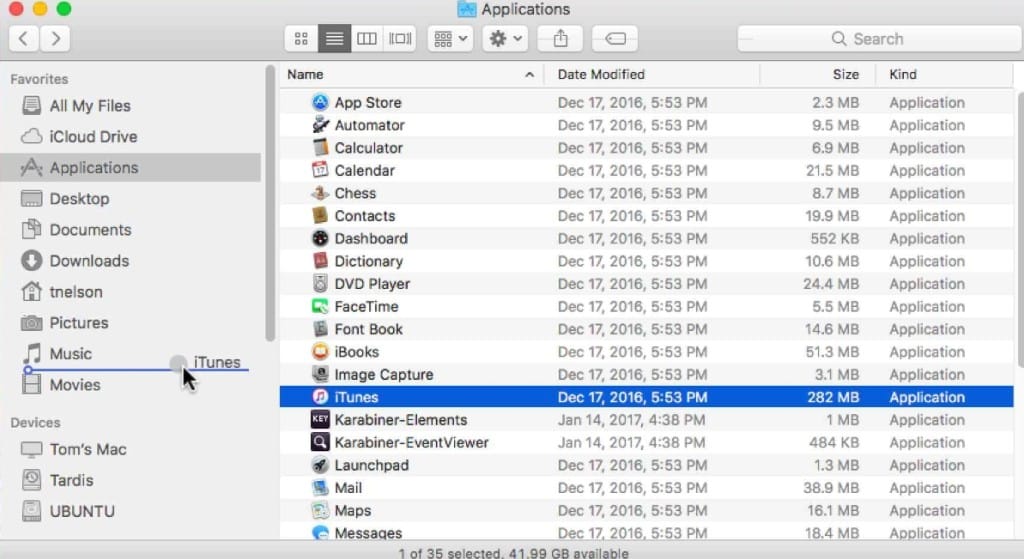
Task: Click the 282 MB size cell
Action: (833, 397)
